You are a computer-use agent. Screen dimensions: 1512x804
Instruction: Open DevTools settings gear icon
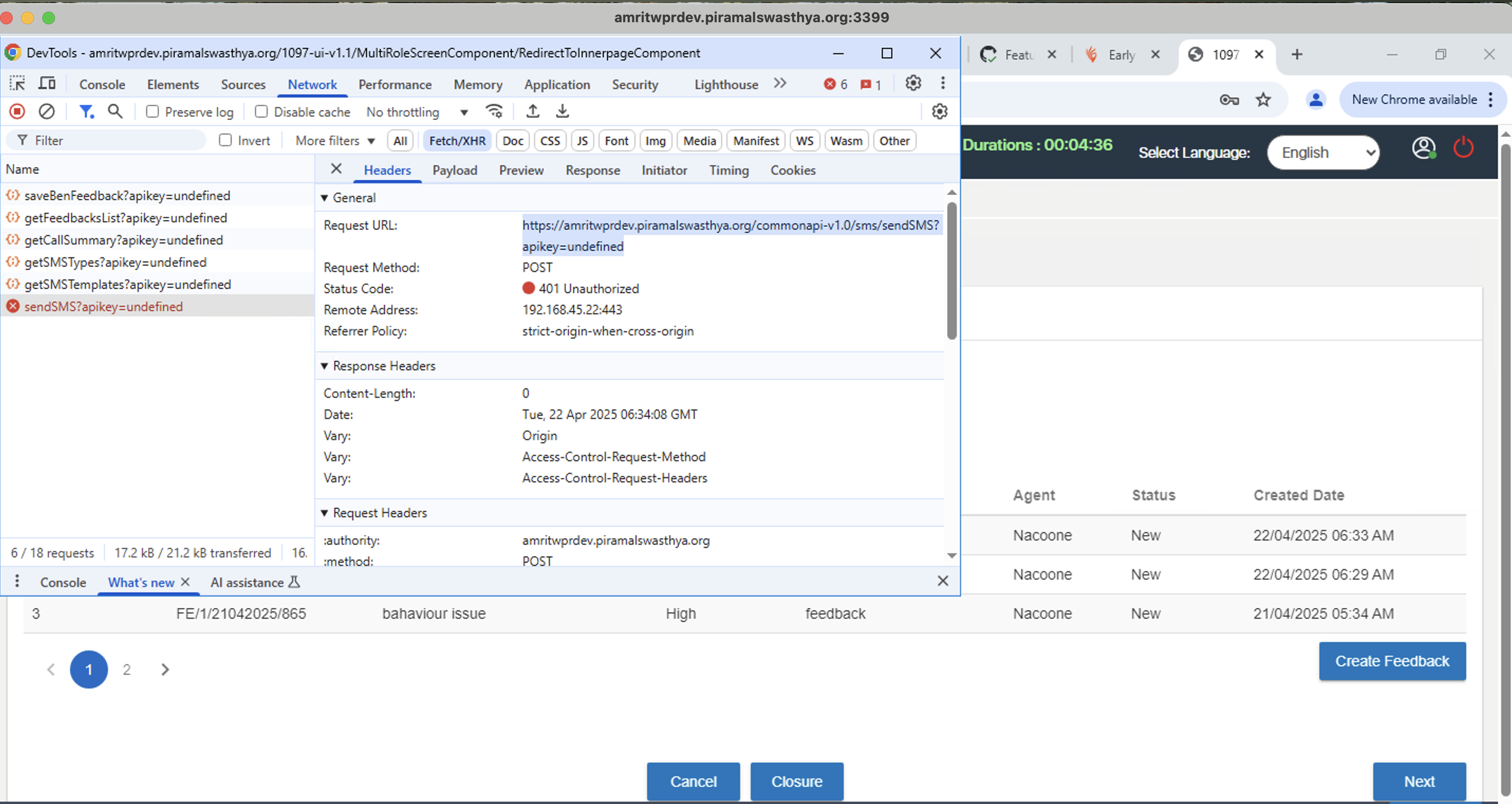(x=912, y=84)
